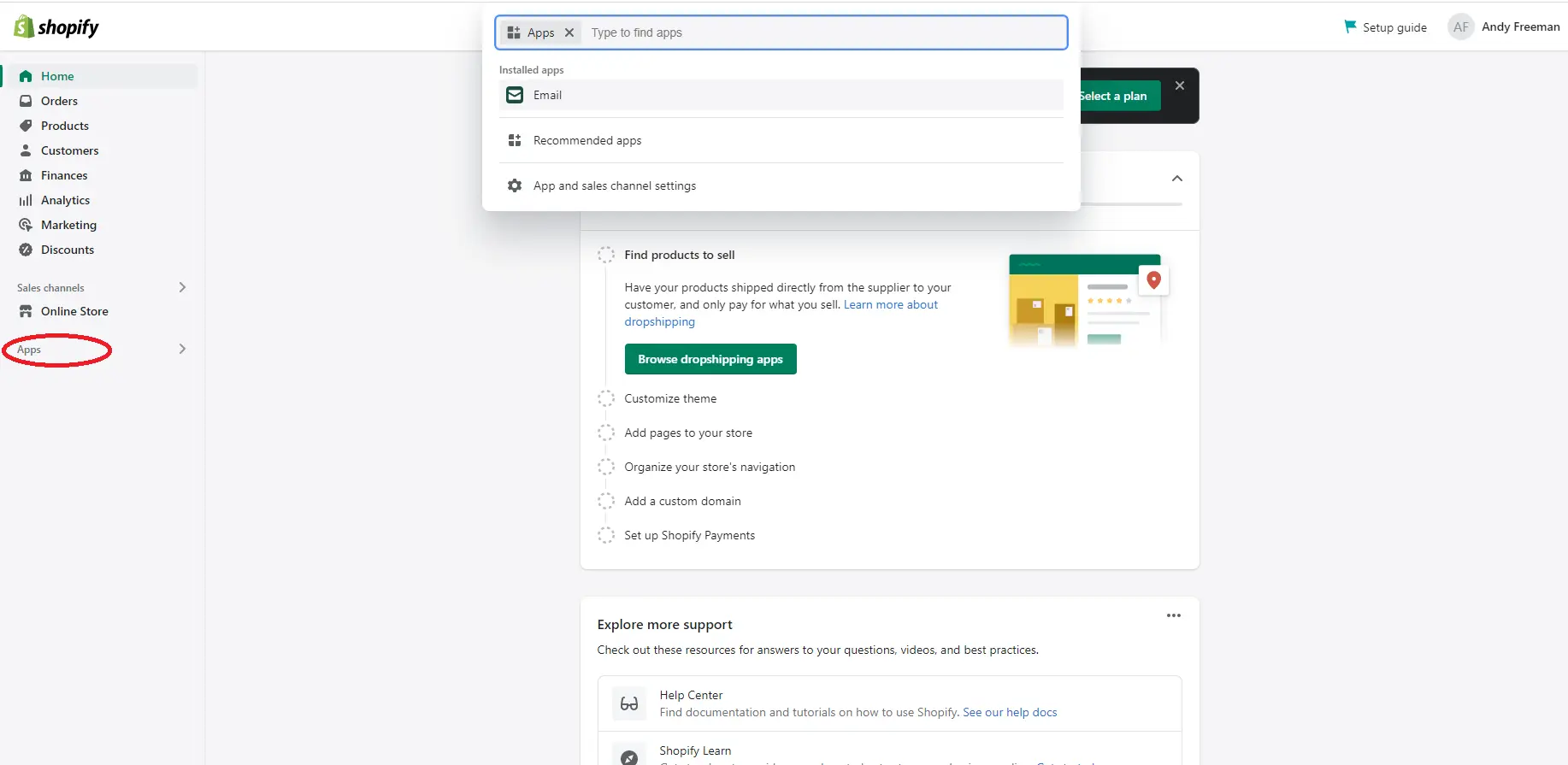Click the Setup guide flag icon
1568x765 pixels.
click(1350, 26)
